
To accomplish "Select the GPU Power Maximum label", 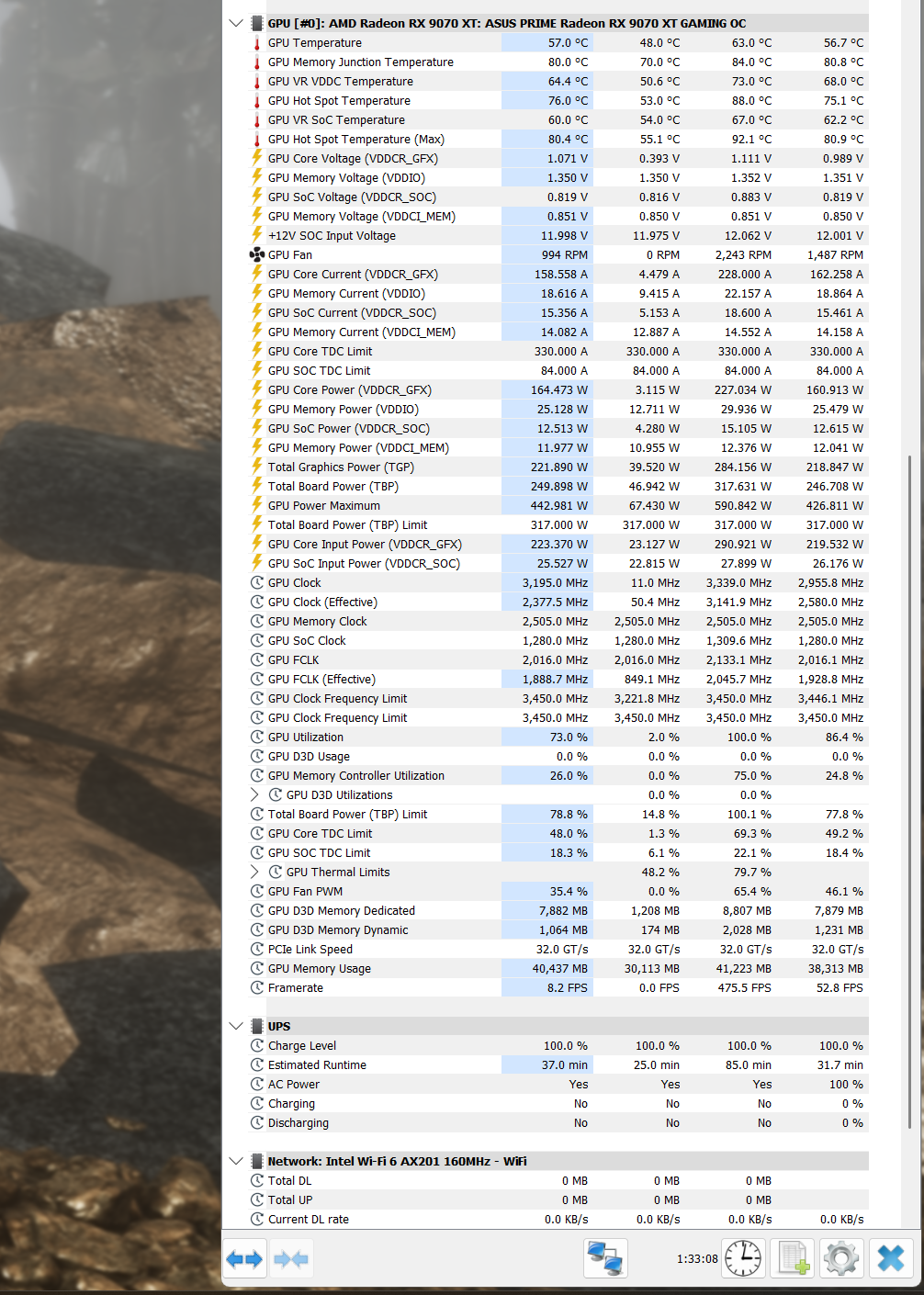I will click(x=323, y=505).
